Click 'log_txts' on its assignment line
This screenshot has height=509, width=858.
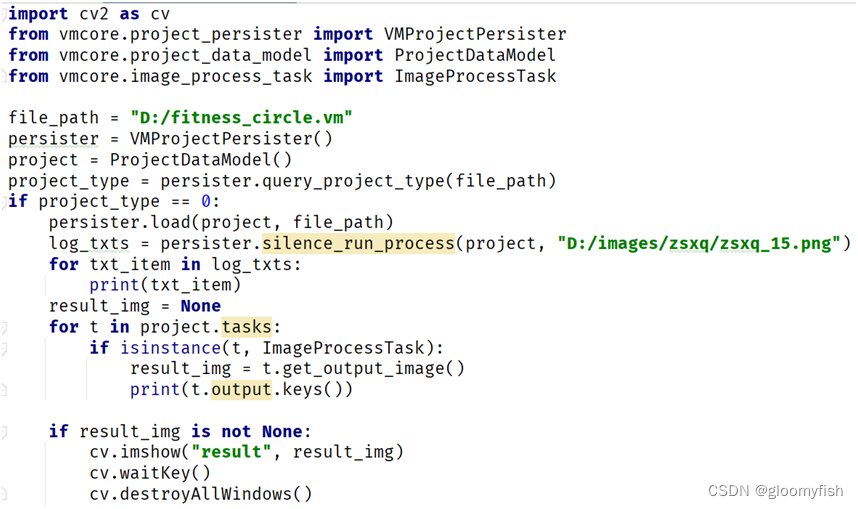tap(89, 244)
